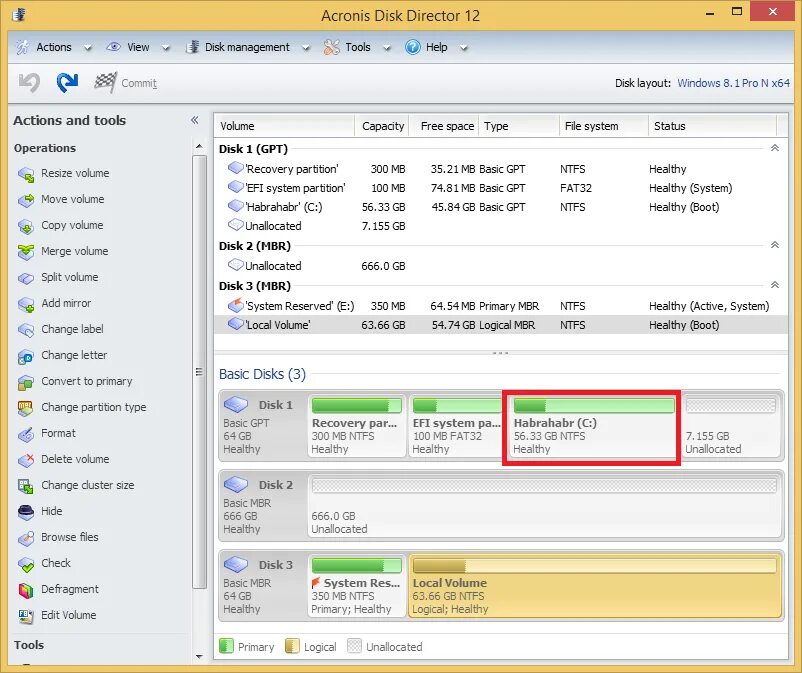
Task: Click the Commit checkered flag icon
Action: coord(105,82)
